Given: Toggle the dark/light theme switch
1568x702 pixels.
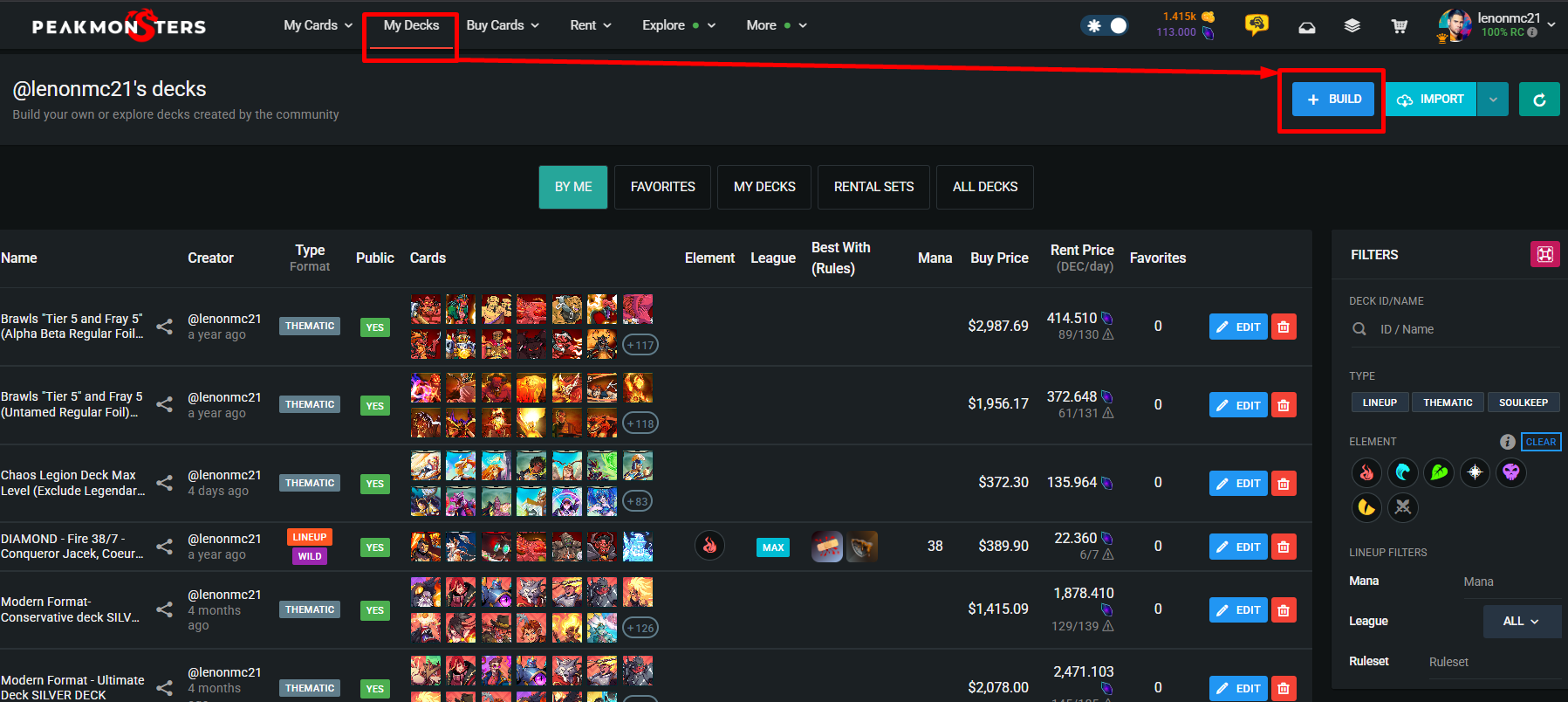Looking at the screenshot, I should tap(1106, 26).
